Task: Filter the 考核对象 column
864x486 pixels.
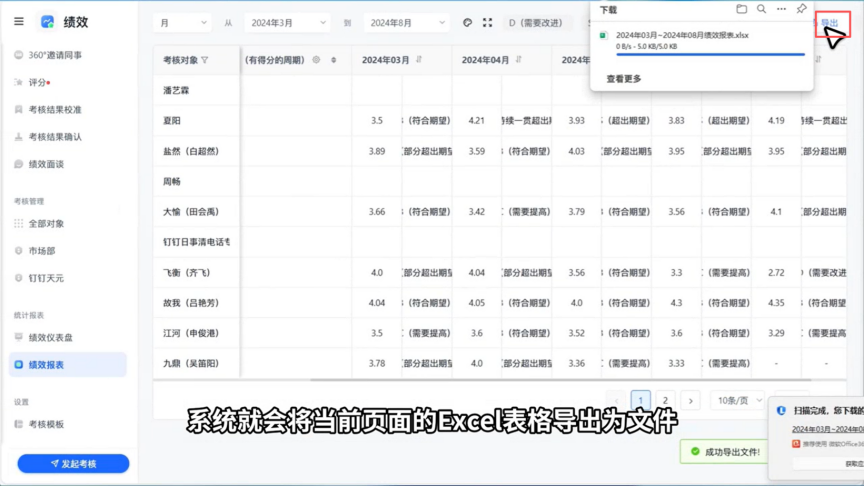Action: tap(205, 60)
